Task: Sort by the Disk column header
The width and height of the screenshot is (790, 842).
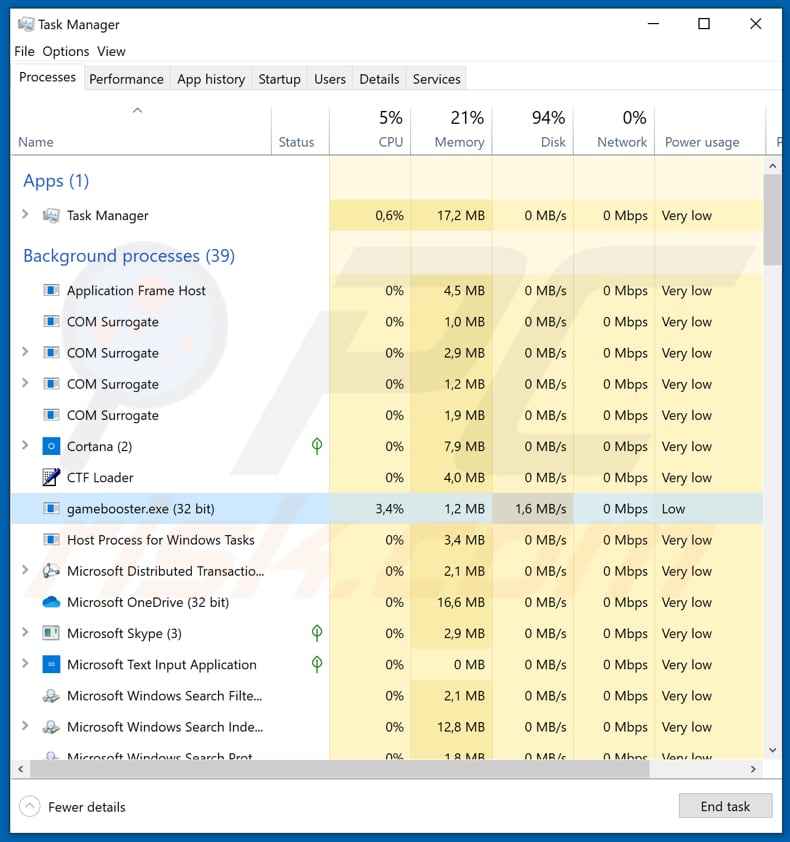Action: tap(533, 130)
